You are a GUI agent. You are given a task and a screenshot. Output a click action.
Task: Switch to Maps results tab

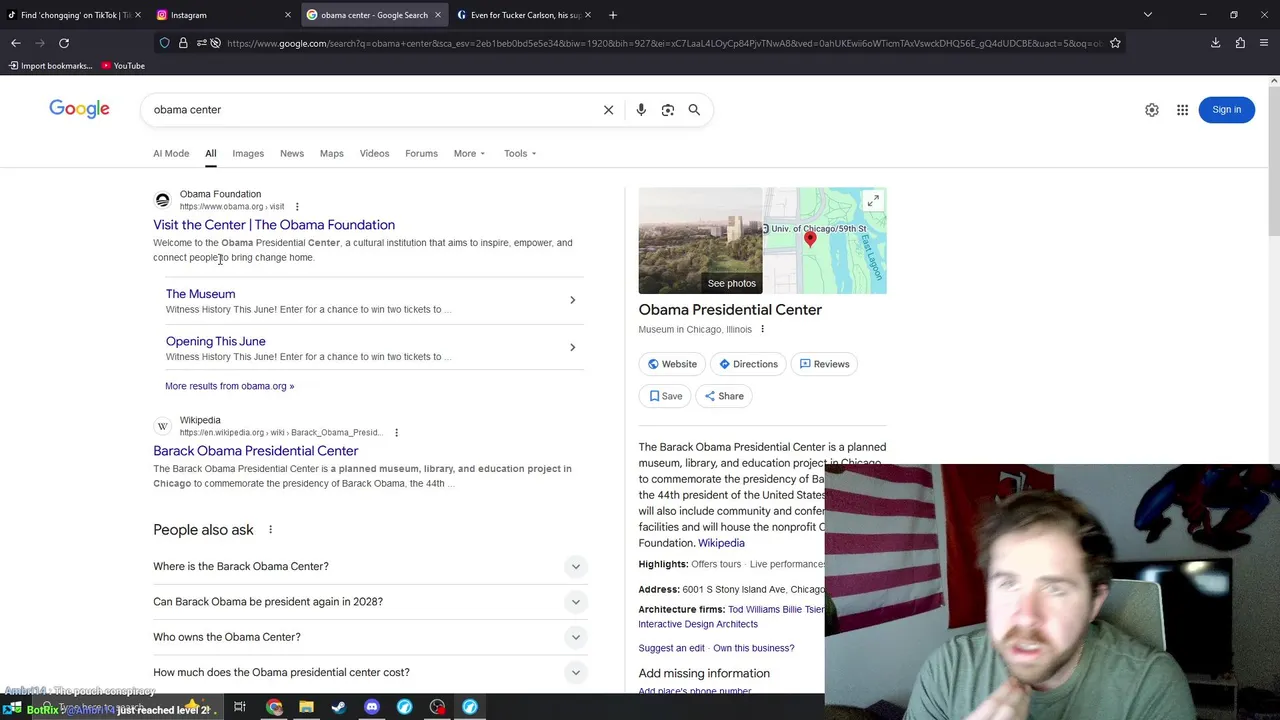click(331, 154)
